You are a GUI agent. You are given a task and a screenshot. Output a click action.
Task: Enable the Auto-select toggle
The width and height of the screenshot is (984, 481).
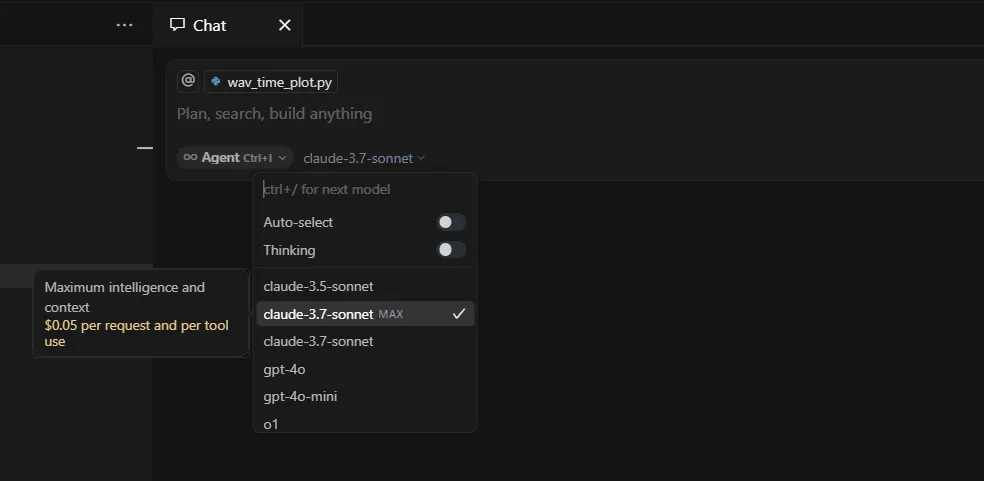[x=451, y=222]
